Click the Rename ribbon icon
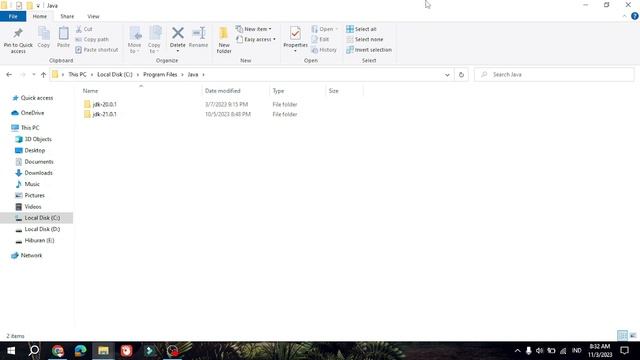 tap(198, 38)
